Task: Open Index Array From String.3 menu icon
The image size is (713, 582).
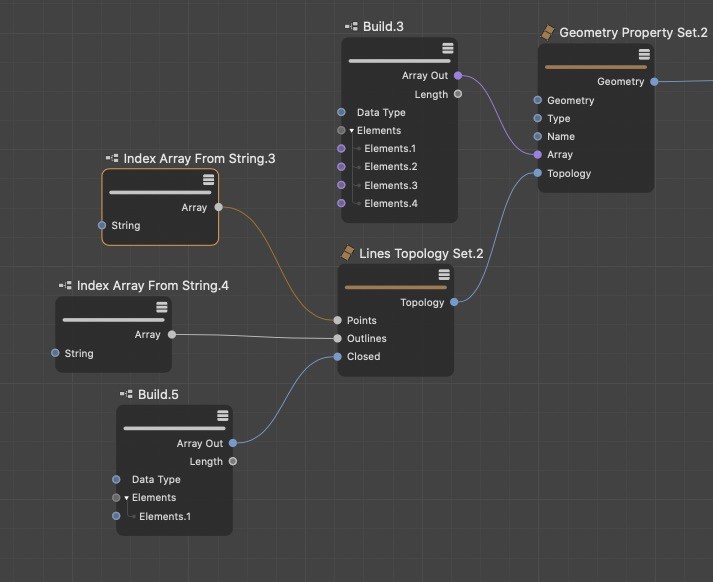Action: (208, 180)
